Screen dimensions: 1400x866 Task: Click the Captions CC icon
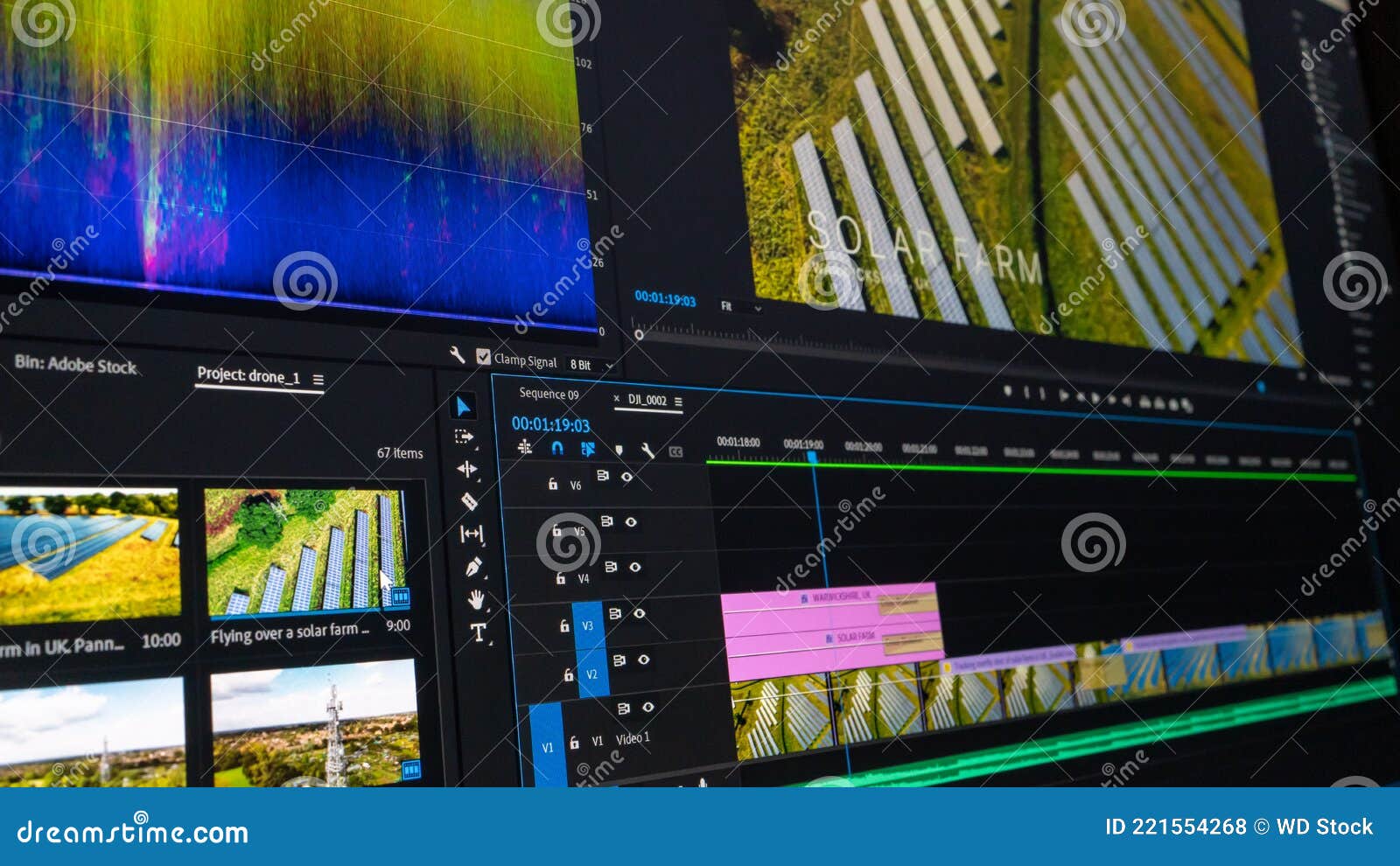point(675,451)
